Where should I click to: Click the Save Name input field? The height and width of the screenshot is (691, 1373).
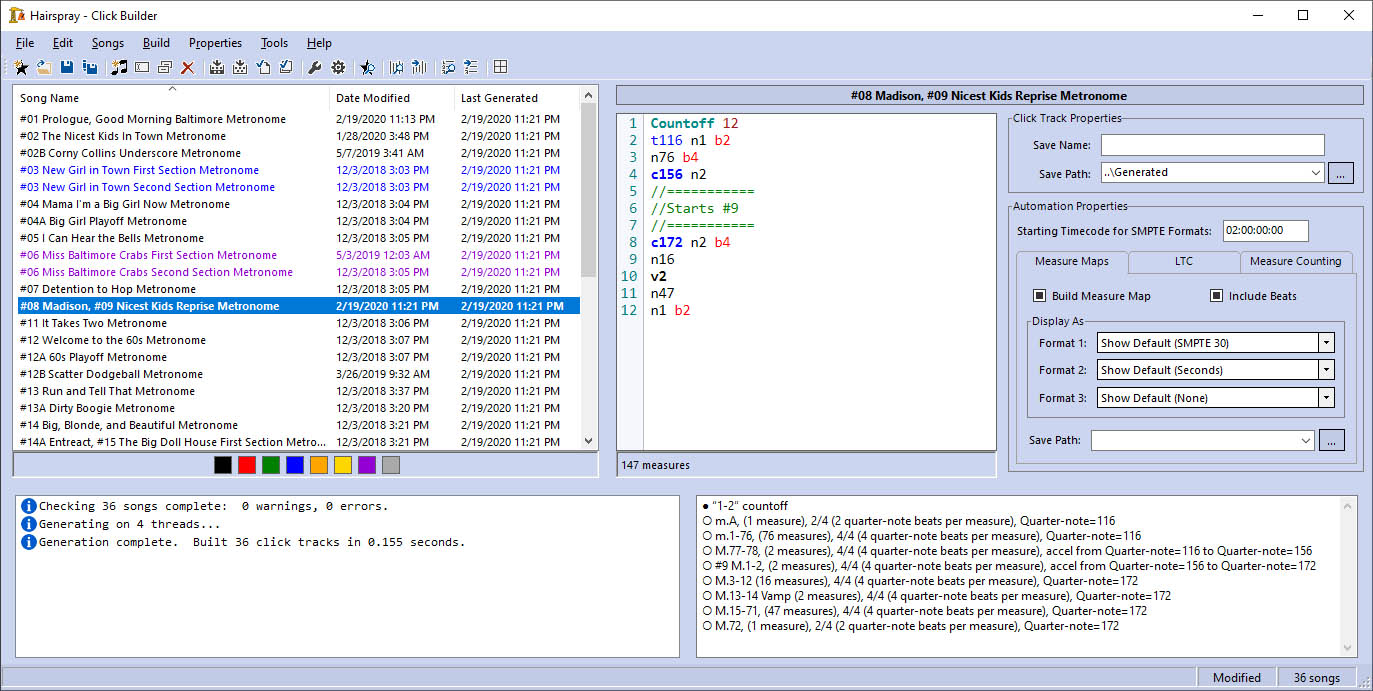pyautogui.click(x=1212, y=145)
